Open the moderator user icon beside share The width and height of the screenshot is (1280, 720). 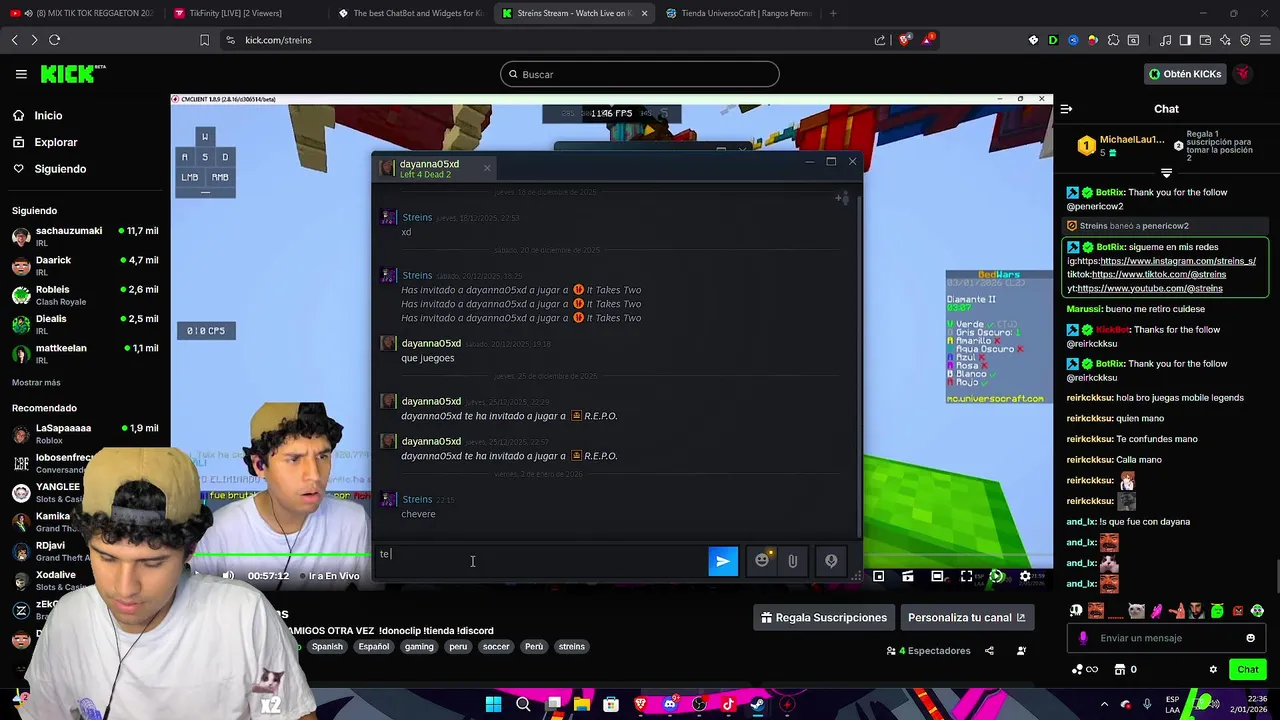pyautogui.click(x=1021, y=651)
